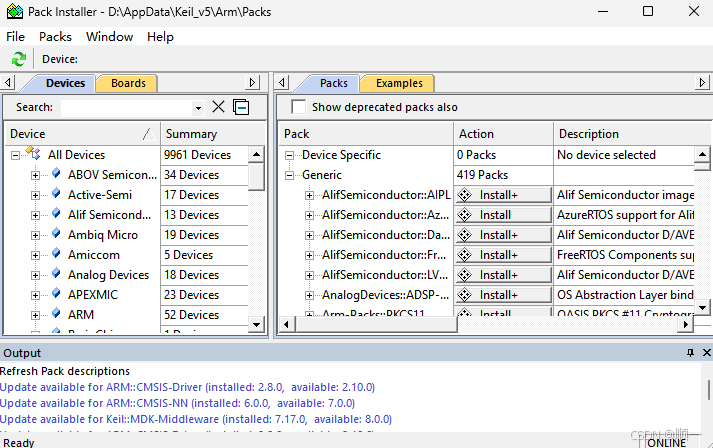
Task: Click the blue vendor icon for APEXMIC
Action: [56, 293]
